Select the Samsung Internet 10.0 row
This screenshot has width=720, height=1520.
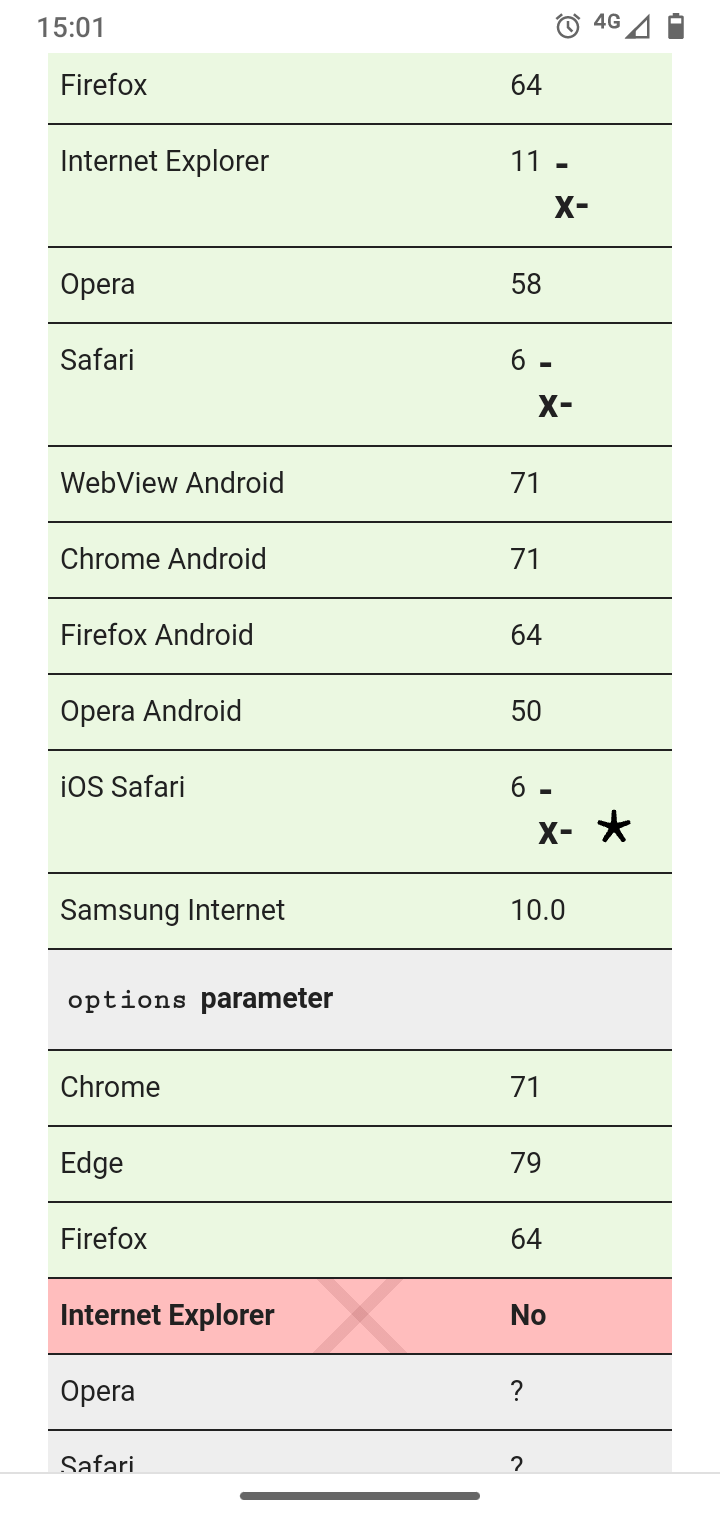[x=360, y=910]
